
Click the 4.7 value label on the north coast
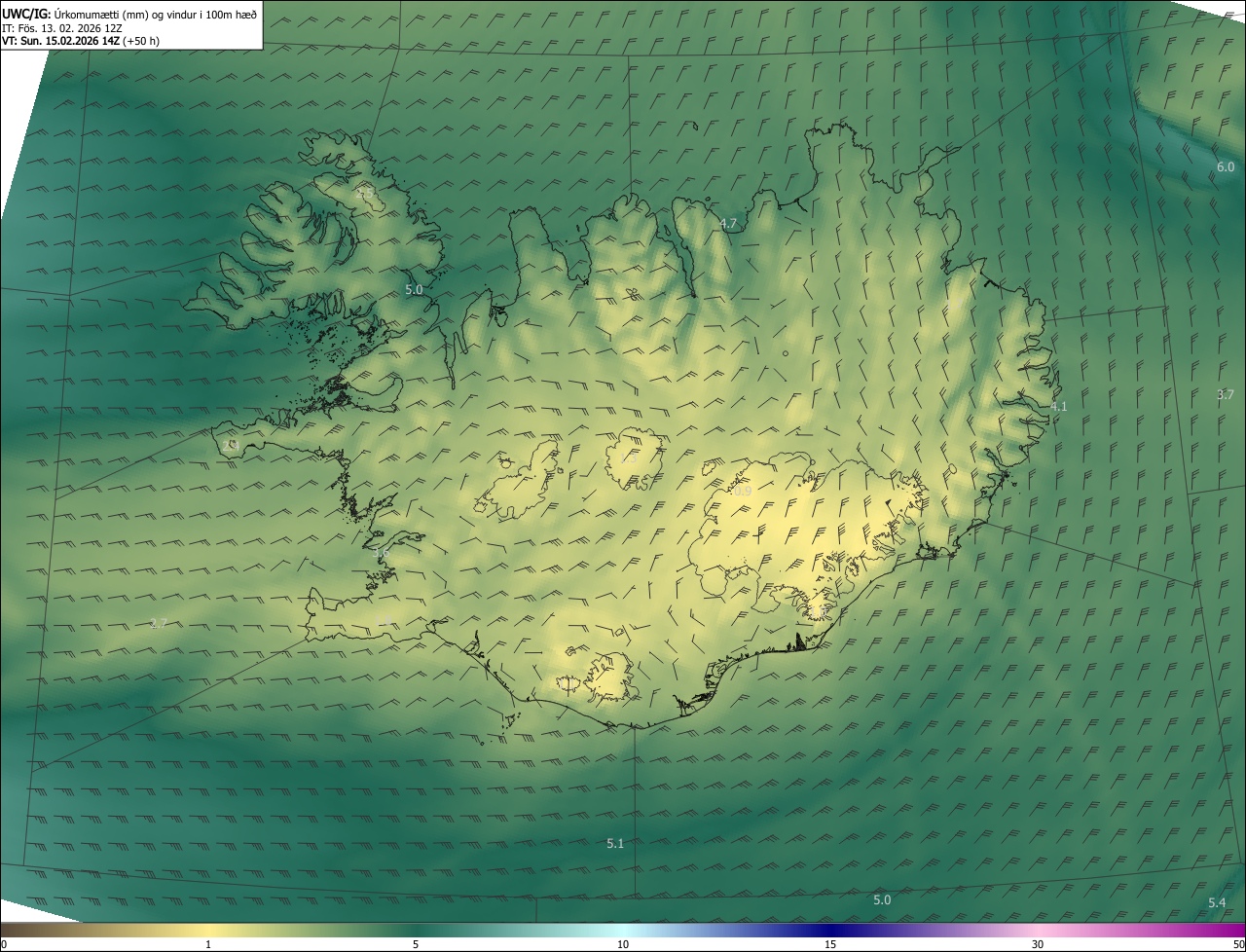click(x=728, y=224)
